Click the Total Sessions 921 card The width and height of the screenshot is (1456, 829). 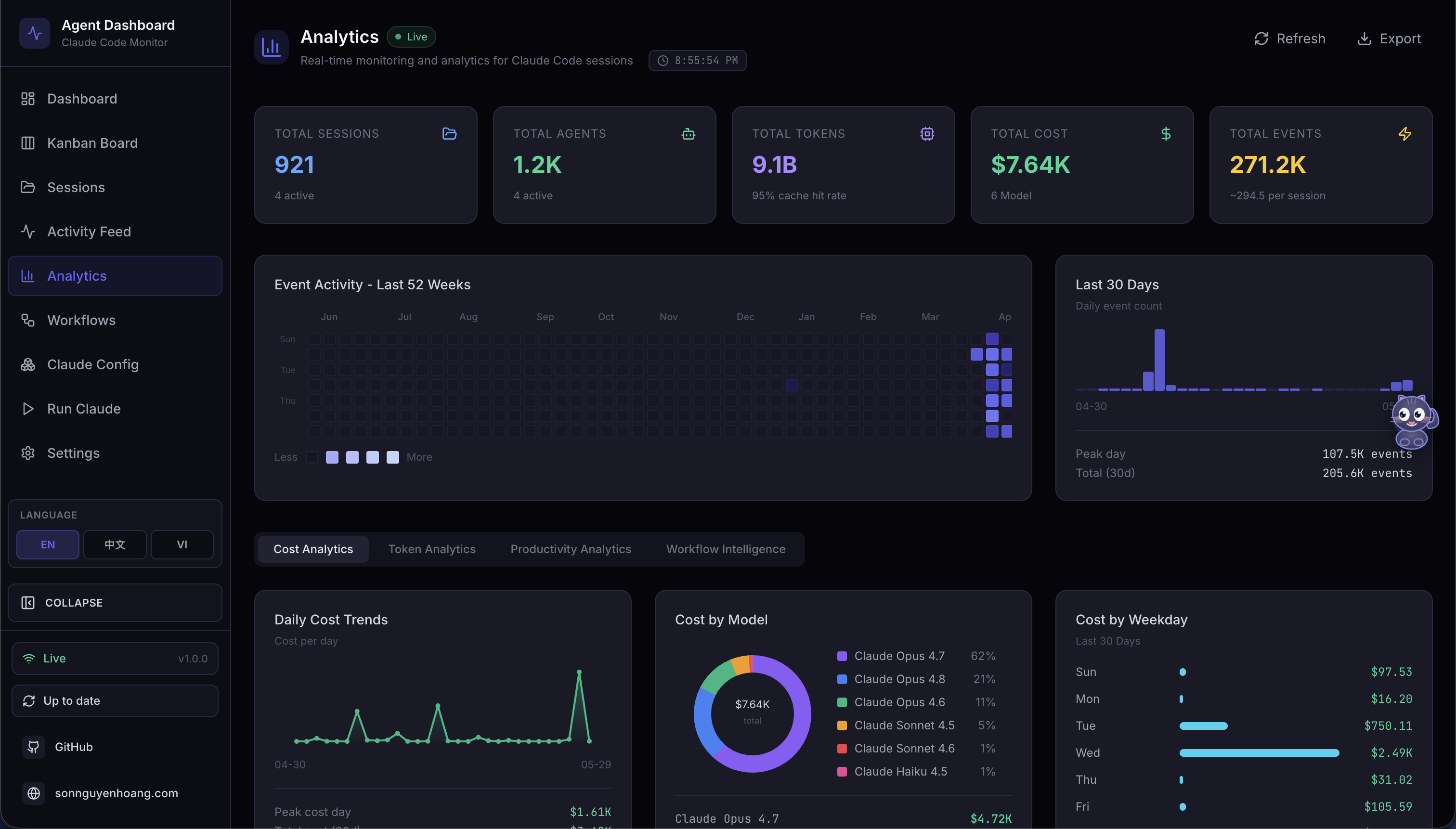coord(365,165)
